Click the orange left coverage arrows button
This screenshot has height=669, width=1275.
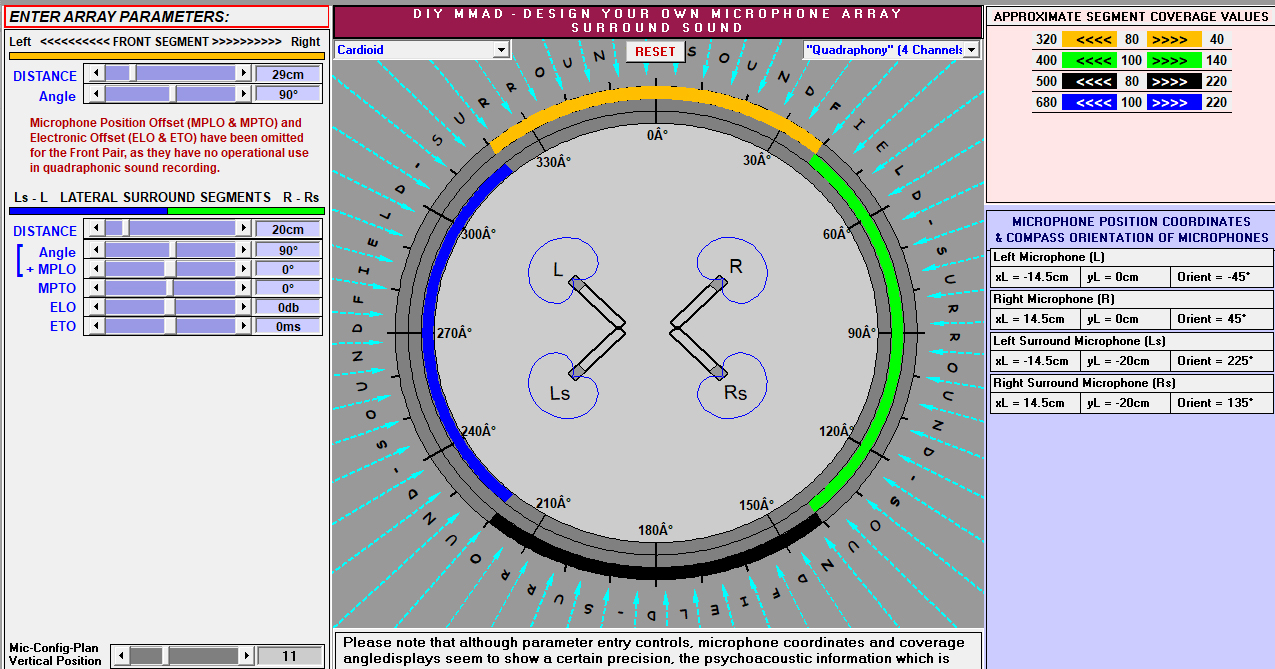click(x=1089, y=40)
